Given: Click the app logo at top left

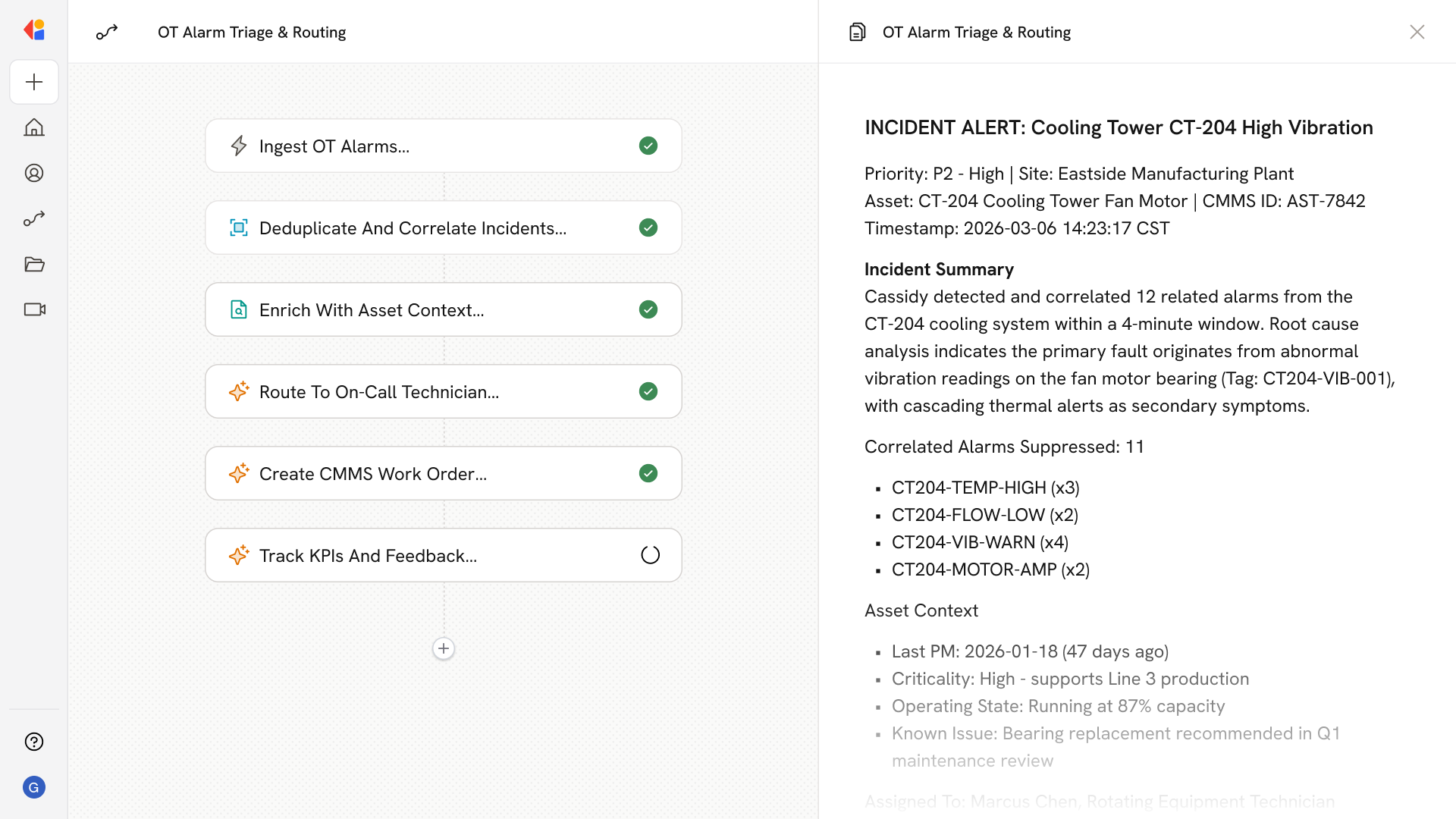Looking at the screenshot, I should coord(34,30).
